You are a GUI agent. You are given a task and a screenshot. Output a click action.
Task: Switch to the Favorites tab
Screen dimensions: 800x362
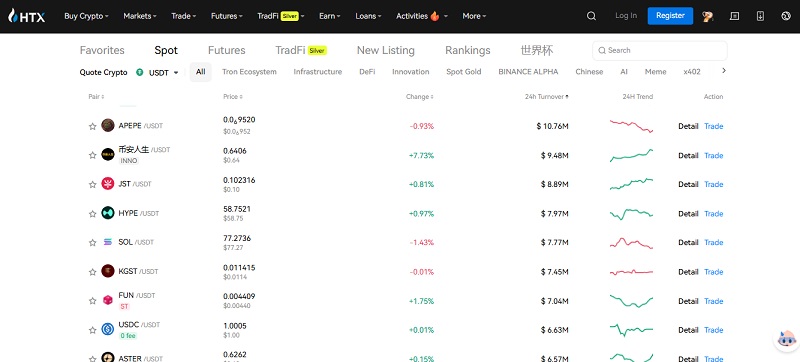pyautogui.click(x=102, y=50)
